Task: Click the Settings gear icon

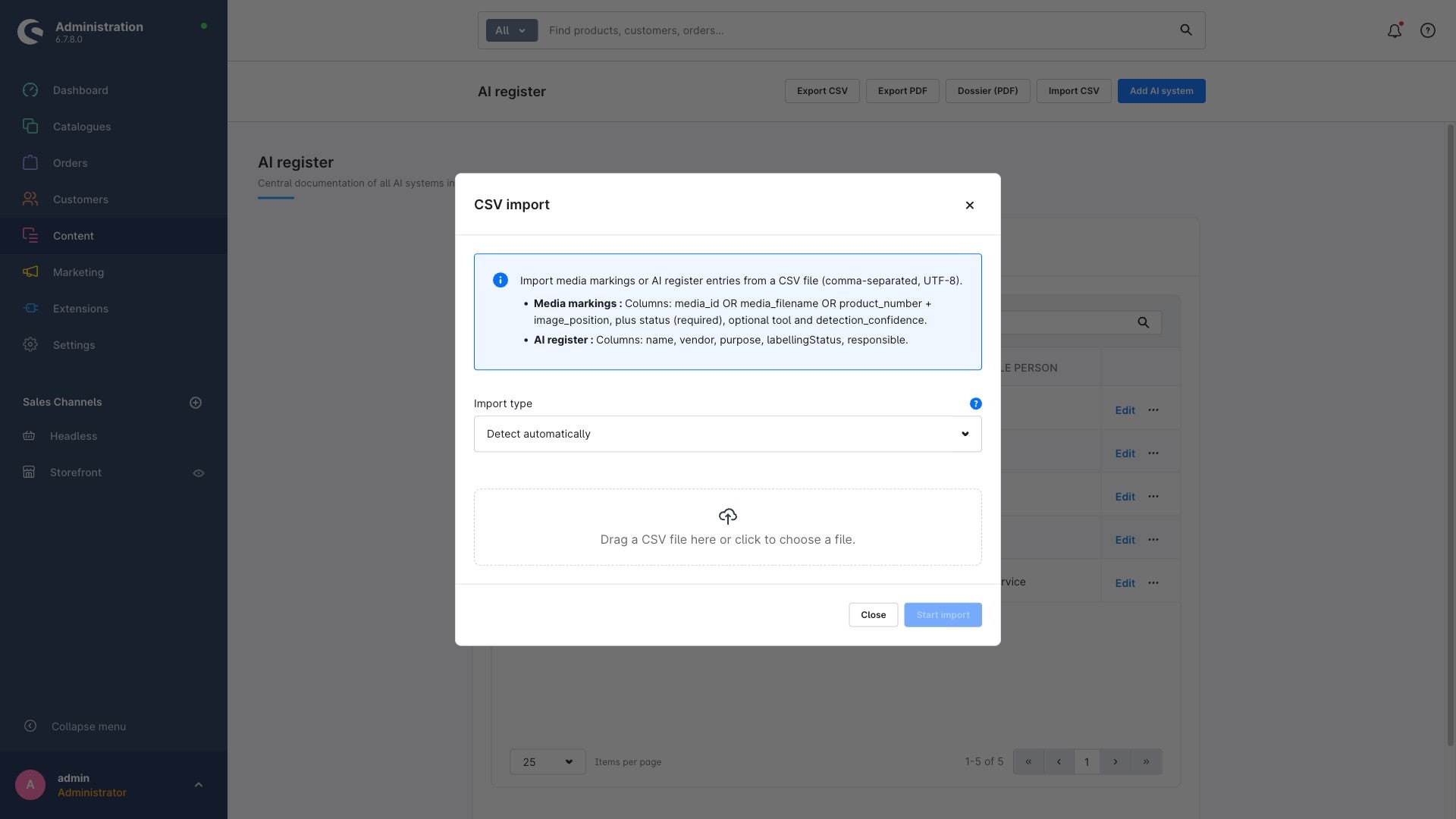Action: (x=30, y=344)
